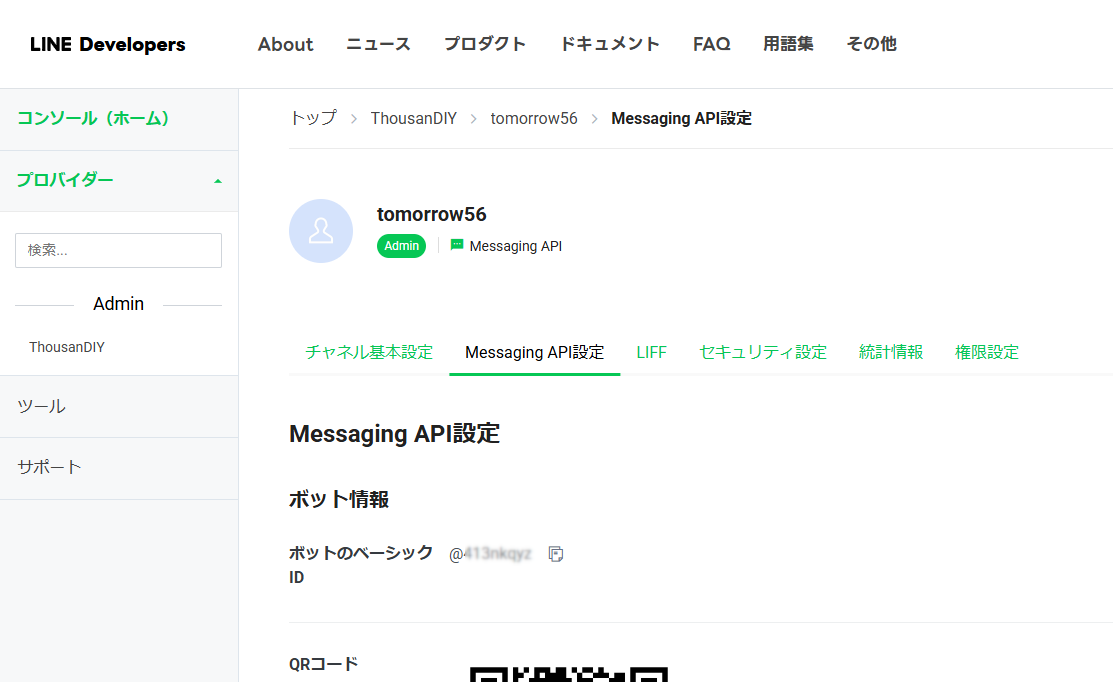Switch to the チャネル基本設定 tab
The height and width of the screenshot is (682, 1113).
[x=368, y=352]
